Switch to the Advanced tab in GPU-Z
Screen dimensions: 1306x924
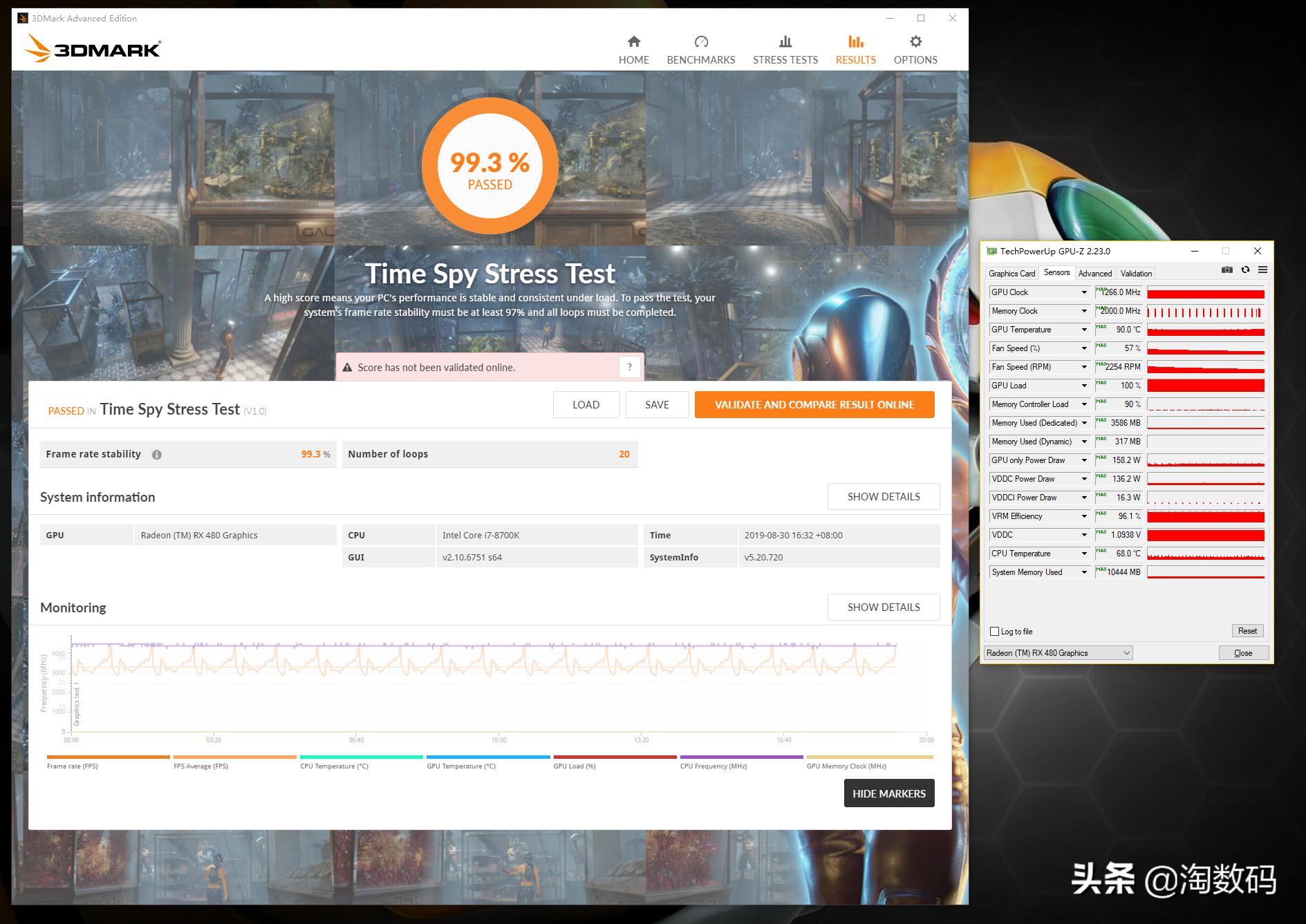coord(1095,274)
